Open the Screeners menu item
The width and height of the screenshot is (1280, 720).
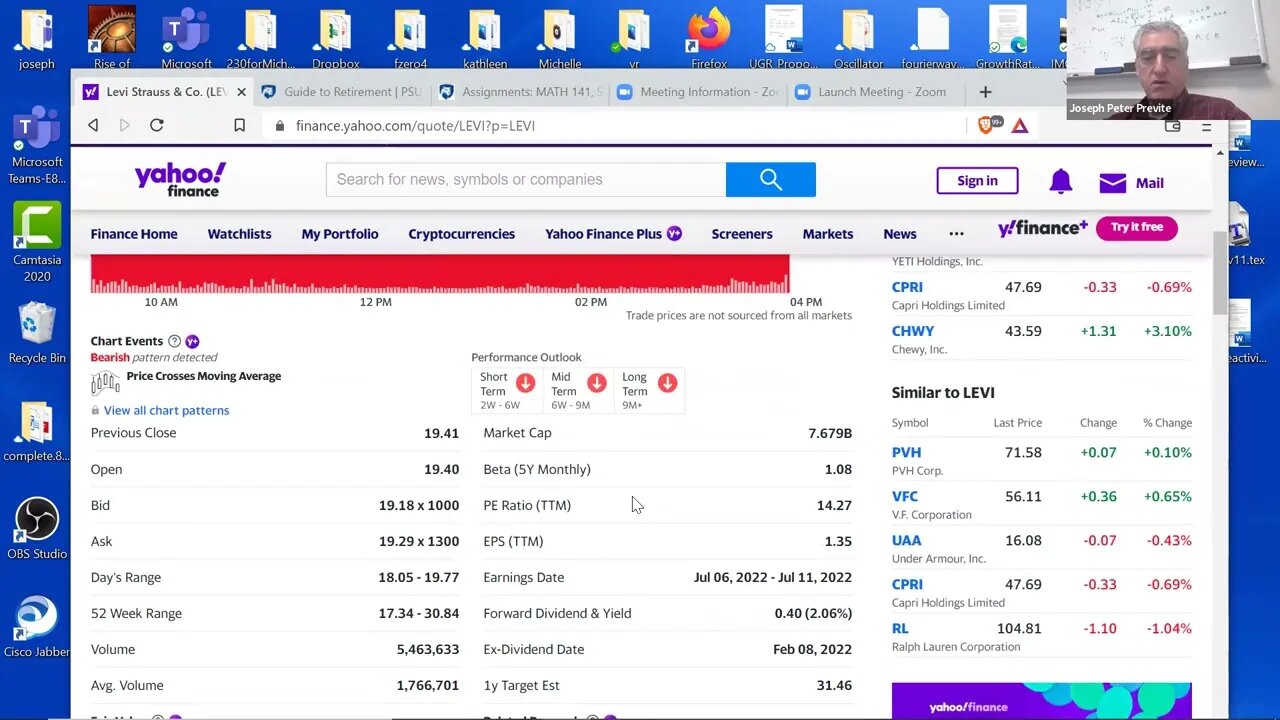coord(742,234)
